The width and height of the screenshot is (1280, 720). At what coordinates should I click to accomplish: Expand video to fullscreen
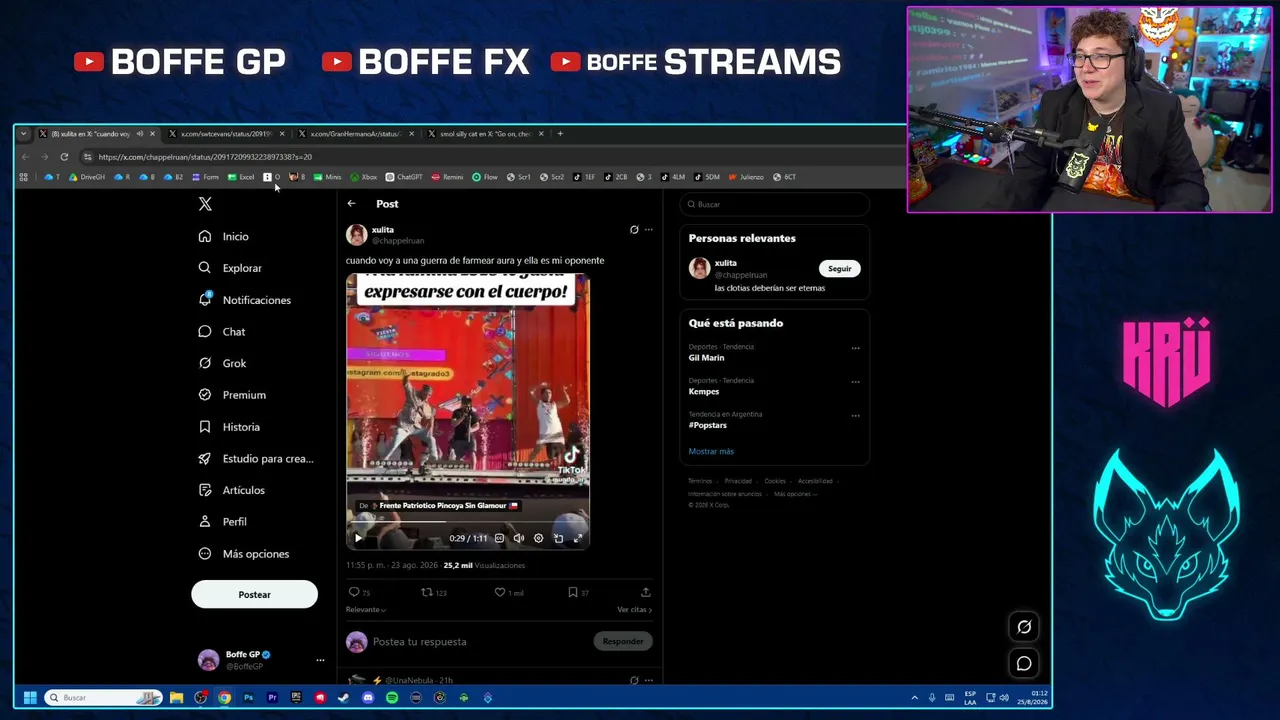(x=578, y=538)
